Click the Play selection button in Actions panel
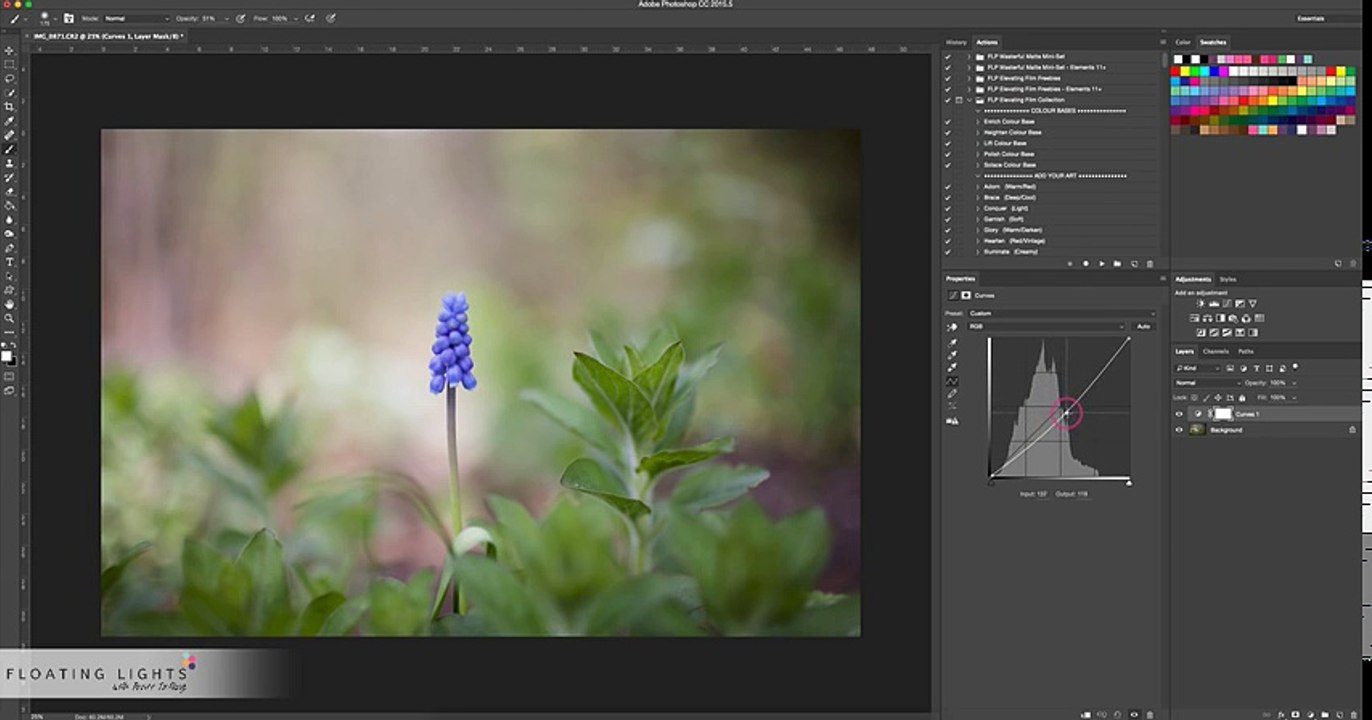This screenshot has width=1372, height=720. [x=1102, y=264]
